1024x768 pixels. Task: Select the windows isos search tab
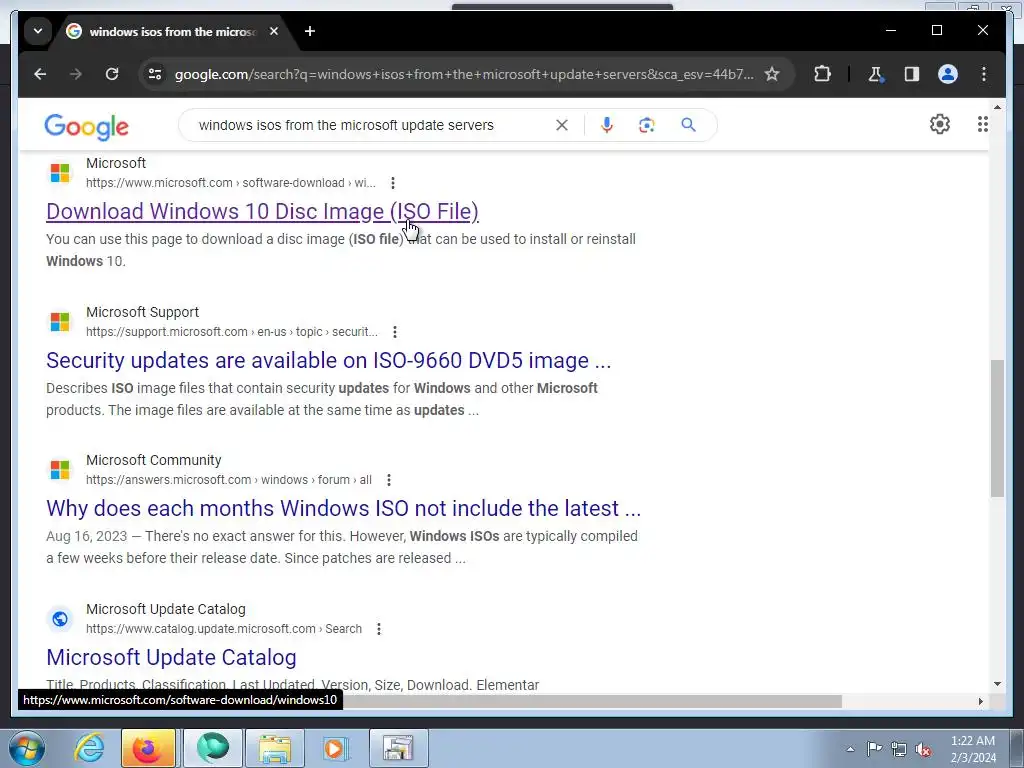click(x=173, y=31)
